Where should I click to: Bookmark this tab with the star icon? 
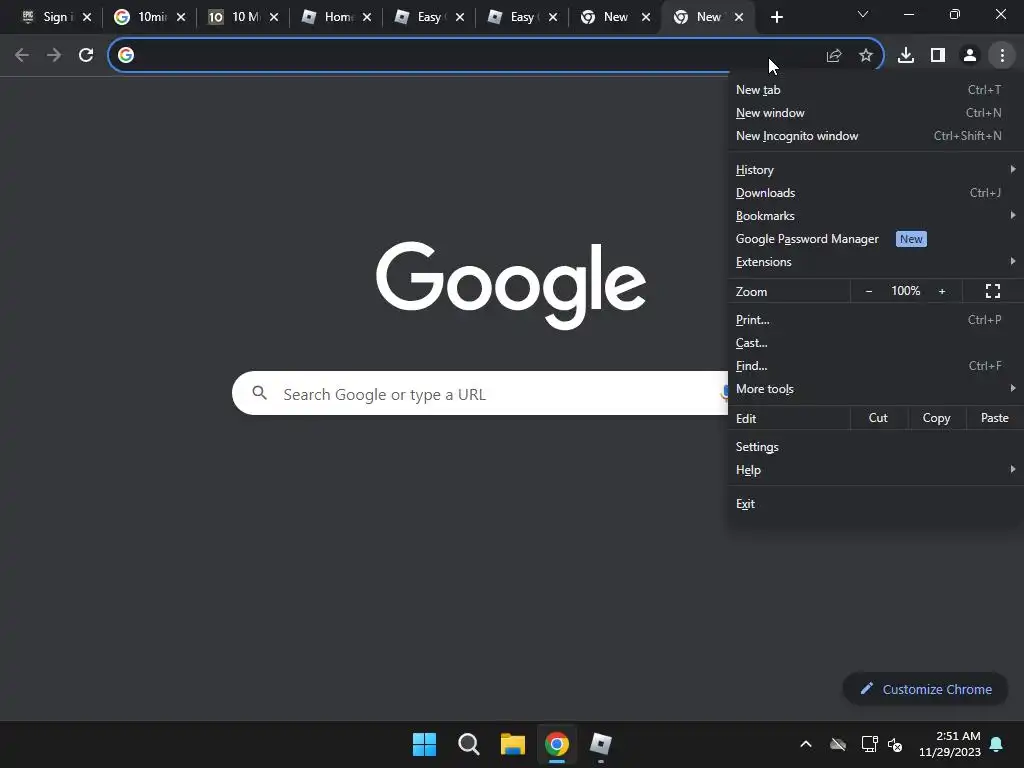(x=866, y=56)
